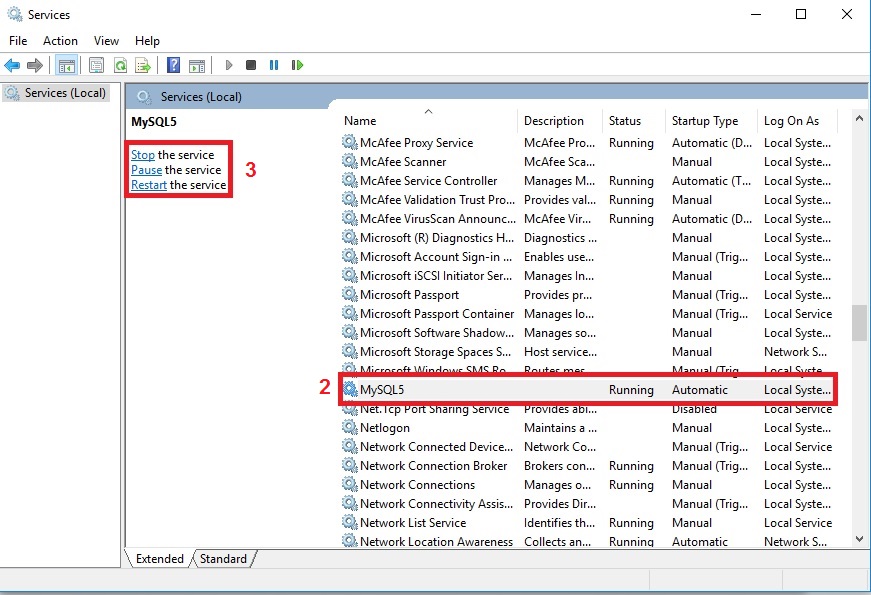Click the blue Help question mark icon
Screen dimensions: 871x595
coord(173,65)
